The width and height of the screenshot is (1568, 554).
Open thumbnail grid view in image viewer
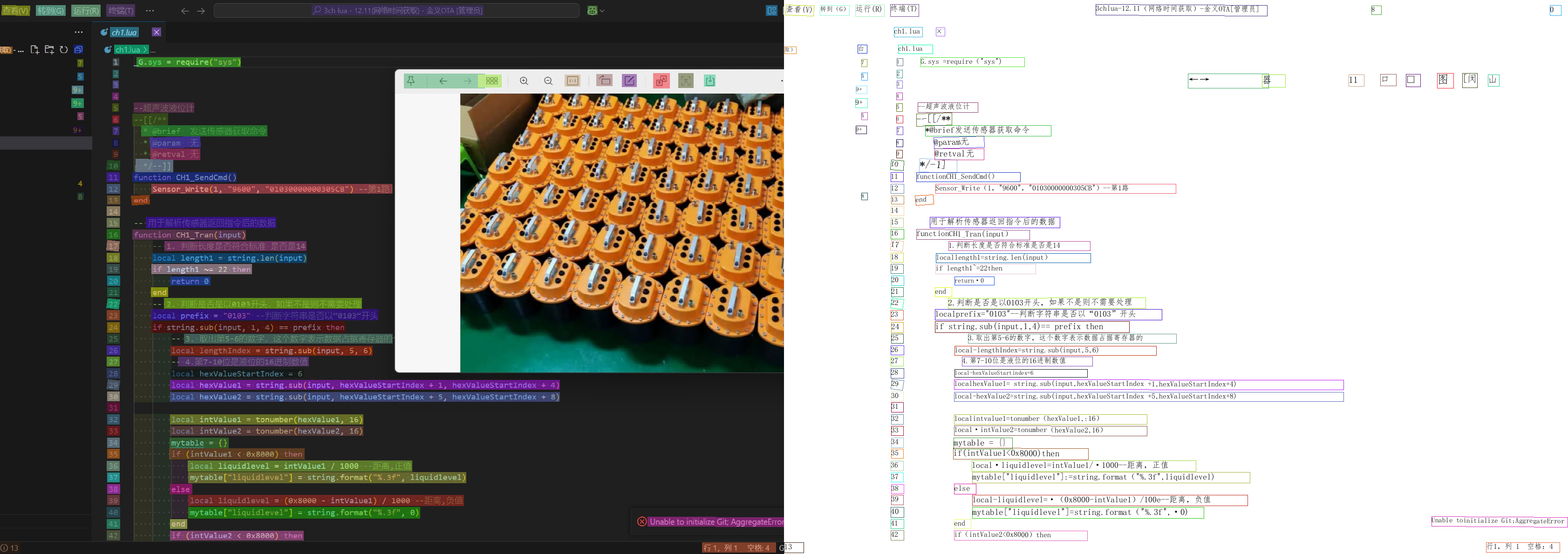(492, 81)
